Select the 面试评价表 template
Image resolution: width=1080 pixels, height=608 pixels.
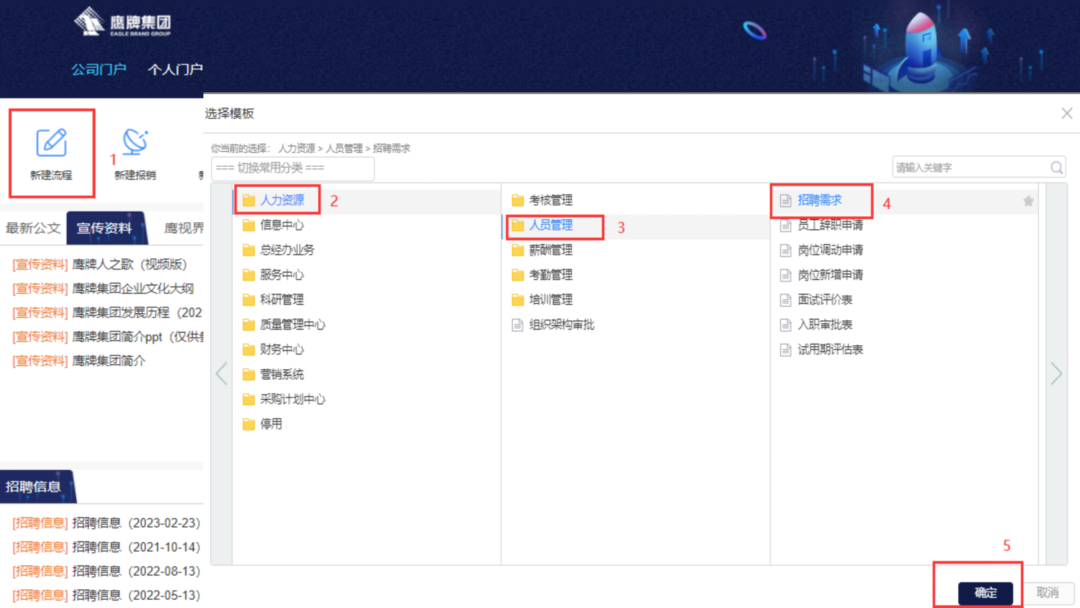816,300
